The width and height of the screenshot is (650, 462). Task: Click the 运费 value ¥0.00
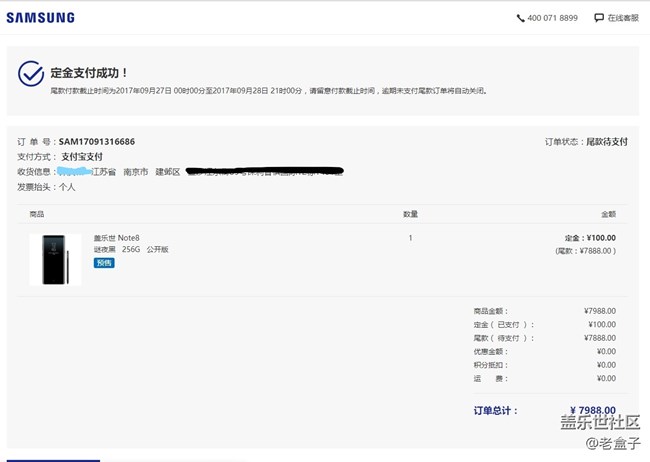coord(606,378)
